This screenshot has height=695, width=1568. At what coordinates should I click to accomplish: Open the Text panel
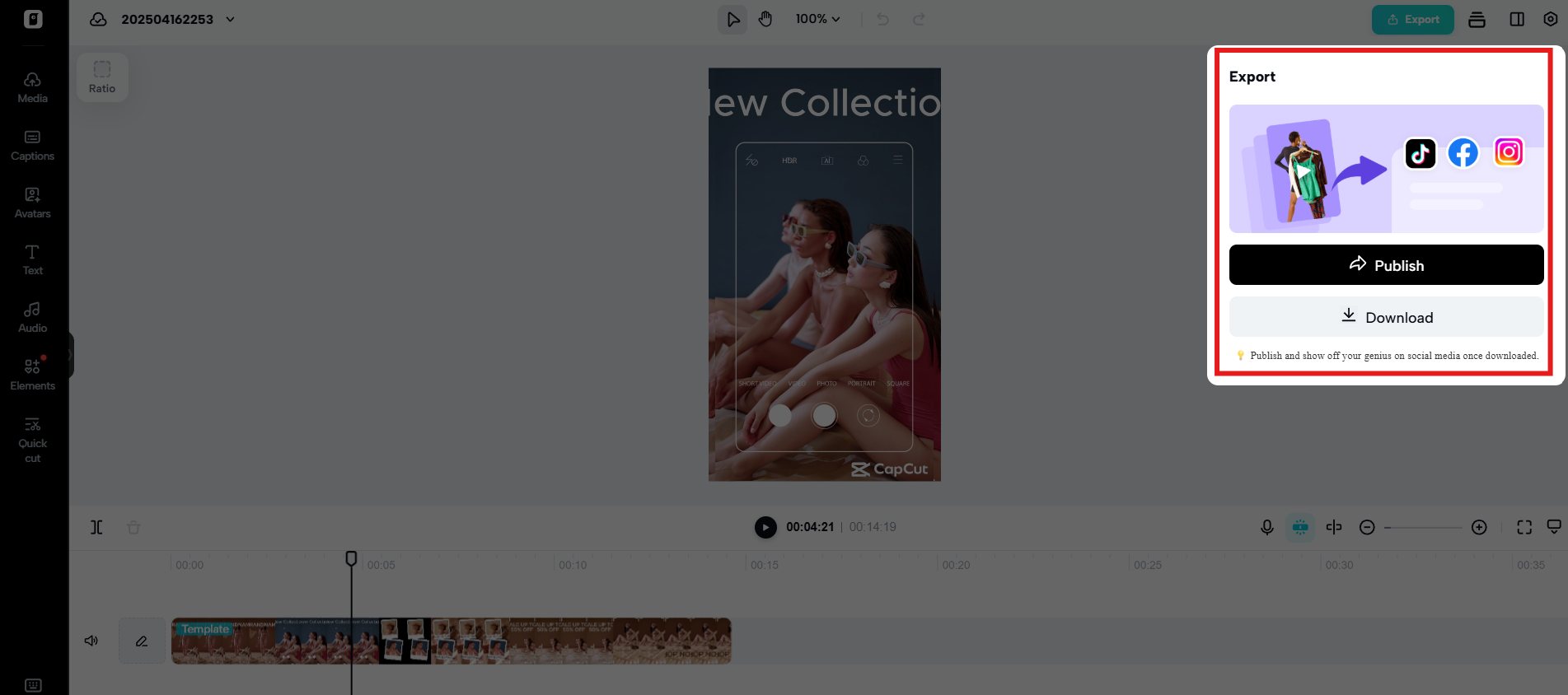[33, 260]
